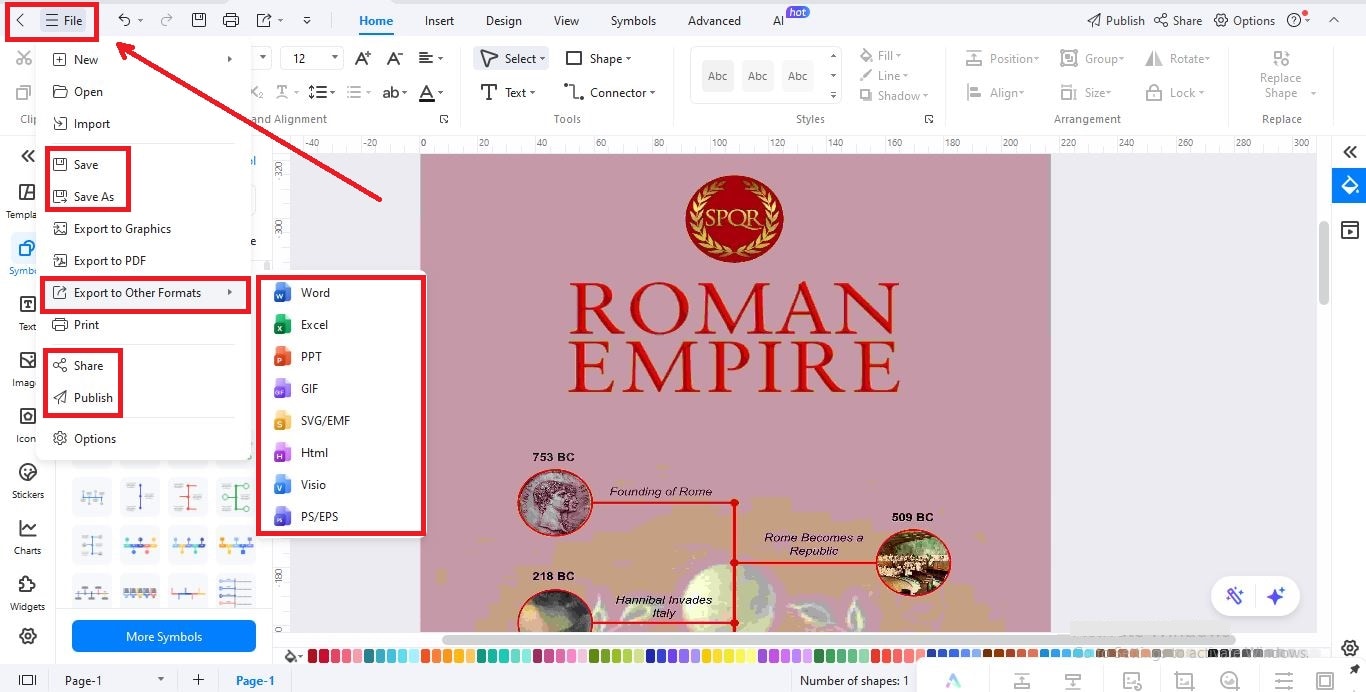Open the File menu button
This screenshot has height=692, width=1366.
pyautogui.click(x=65, y=20)
